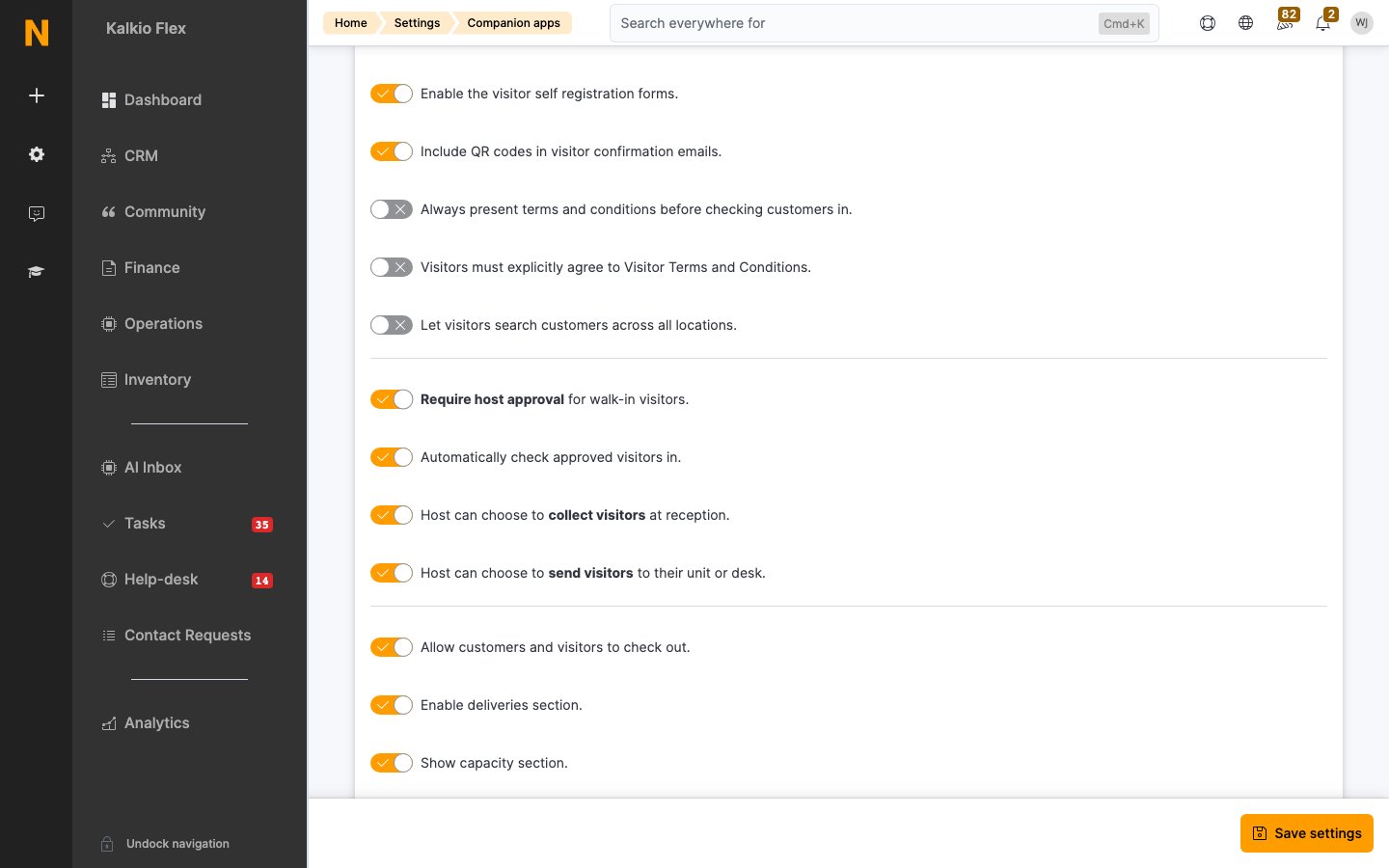This screenshot has width=1389, height=868.
Task: Open the settings gear icon in left rail
Action: pyautogui.click(x=37, y=154)
